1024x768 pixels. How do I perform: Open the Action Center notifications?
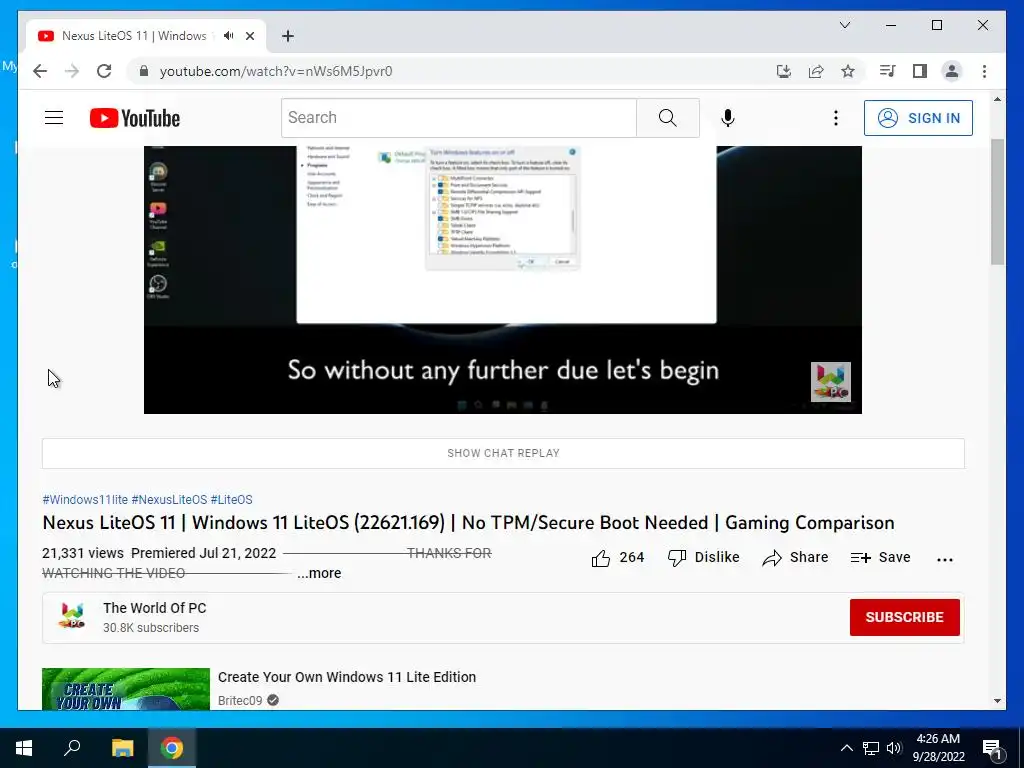(992, 749)
